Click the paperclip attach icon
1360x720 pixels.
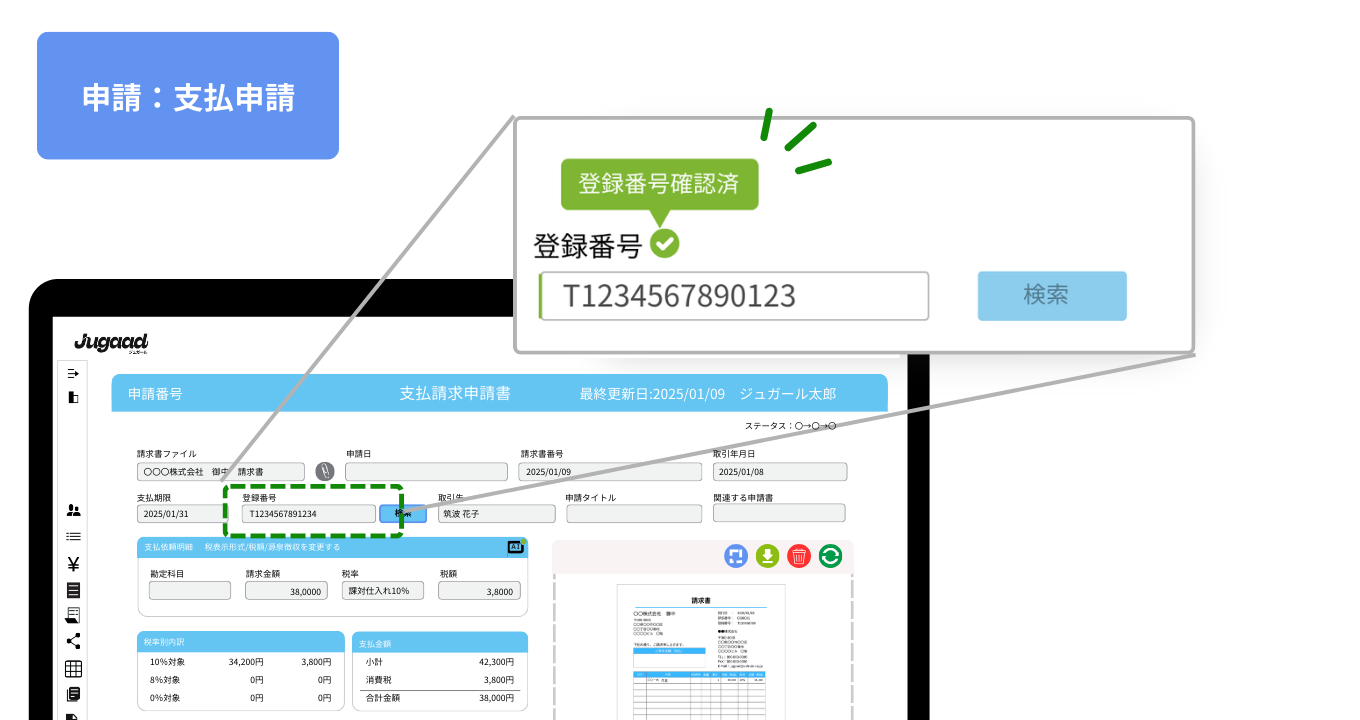325,471
